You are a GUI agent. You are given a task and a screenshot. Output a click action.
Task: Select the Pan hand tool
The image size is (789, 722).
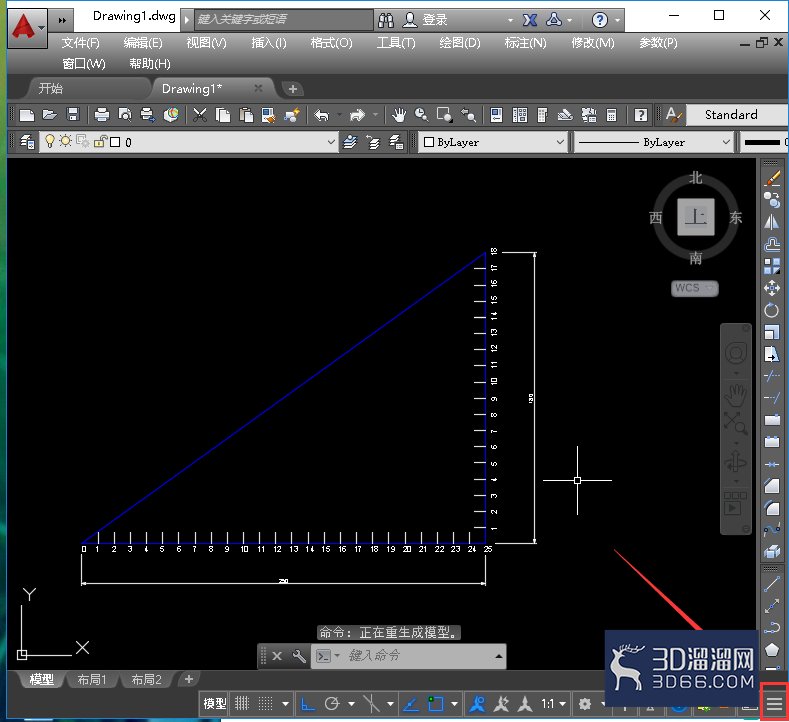click(399, 115)
